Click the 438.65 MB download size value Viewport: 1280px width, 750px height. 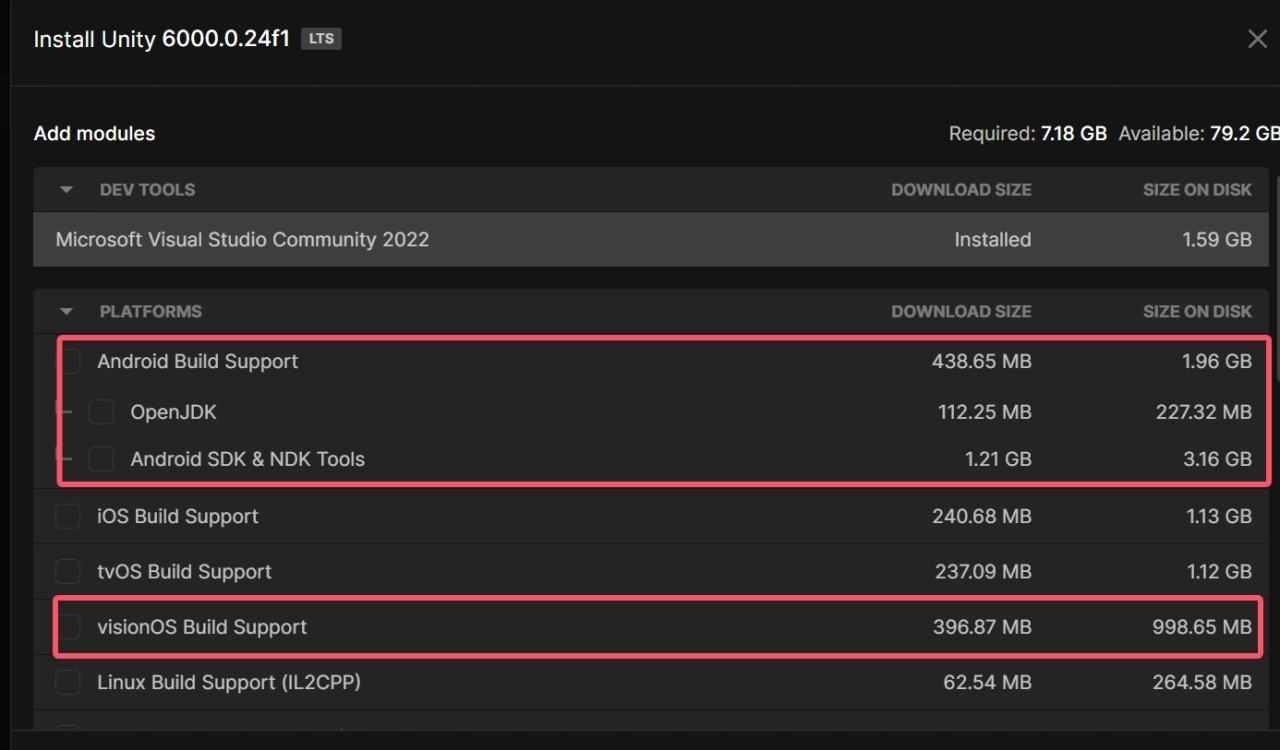981,362
